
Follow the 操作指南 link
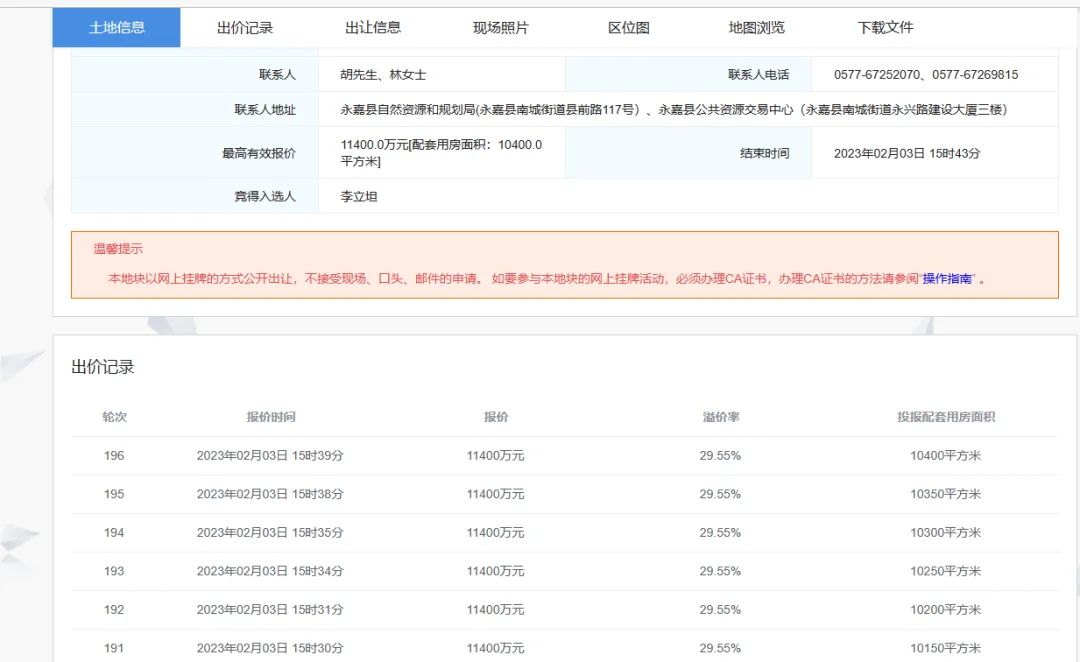click(947, 278)
